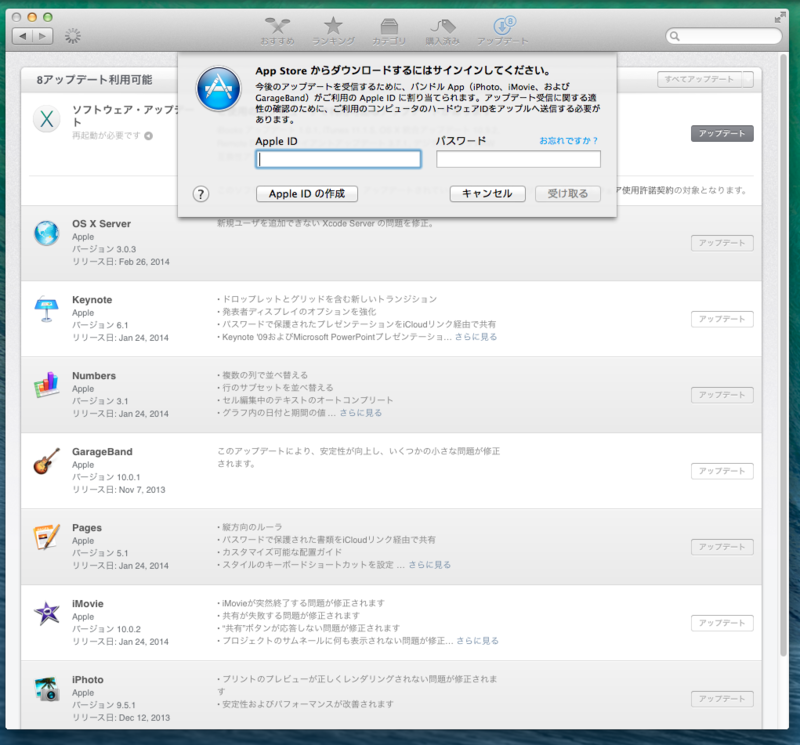800x745 pixels.
Task: Open dropdown arrow beside すべてアップデート
Action: click(x=748, y=80)
